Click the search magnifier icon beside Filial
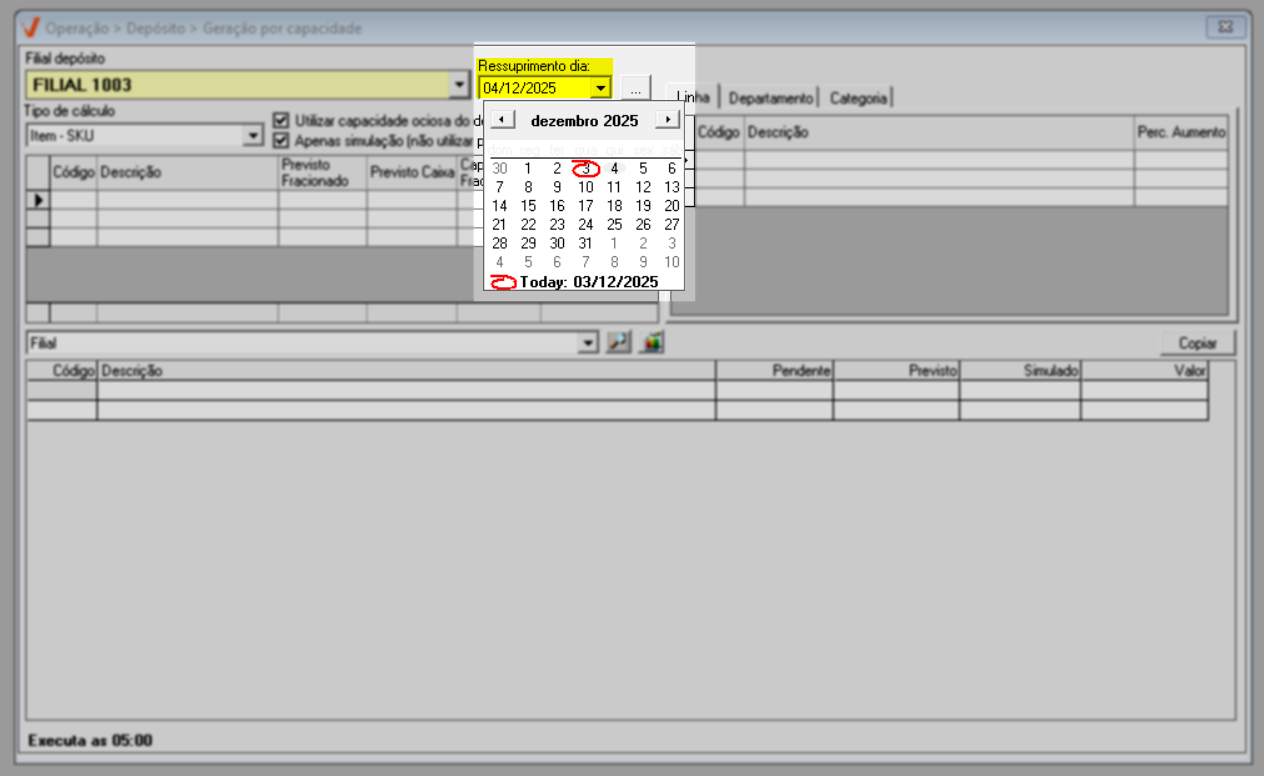This screenshot has width=1264, height=776. coord(619,343)
